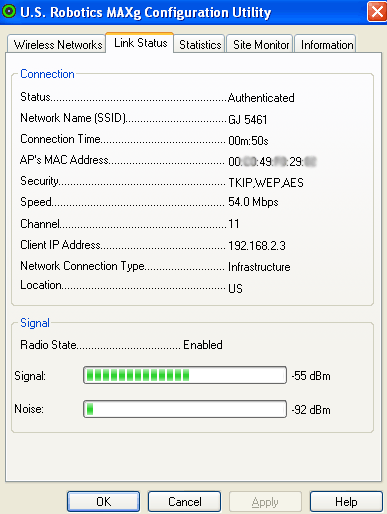Click the Cancel button
The width and height of the screenshot is (387, 514).
(184, 501)
